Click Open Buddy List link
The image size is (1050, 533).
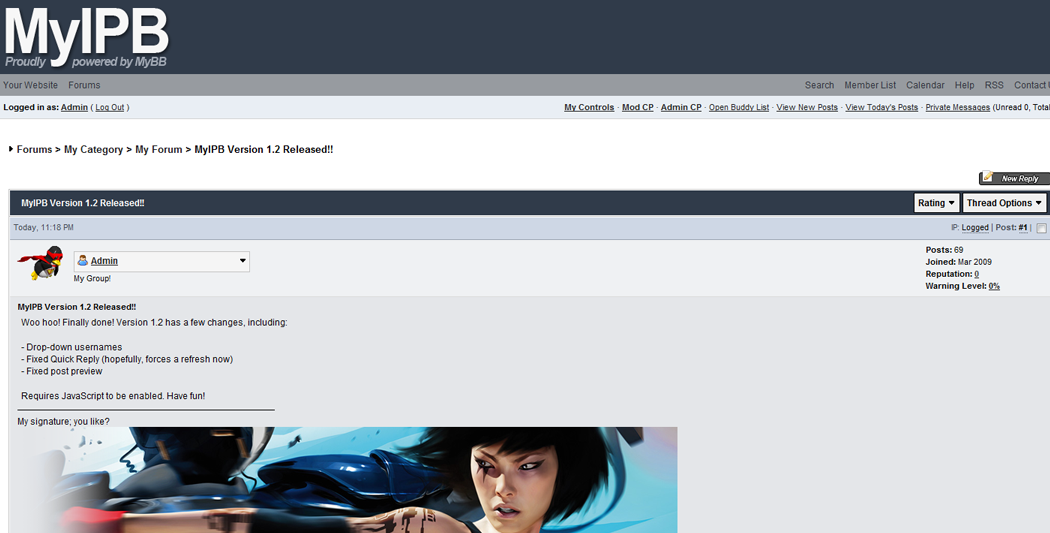click(x=739, y=107)
